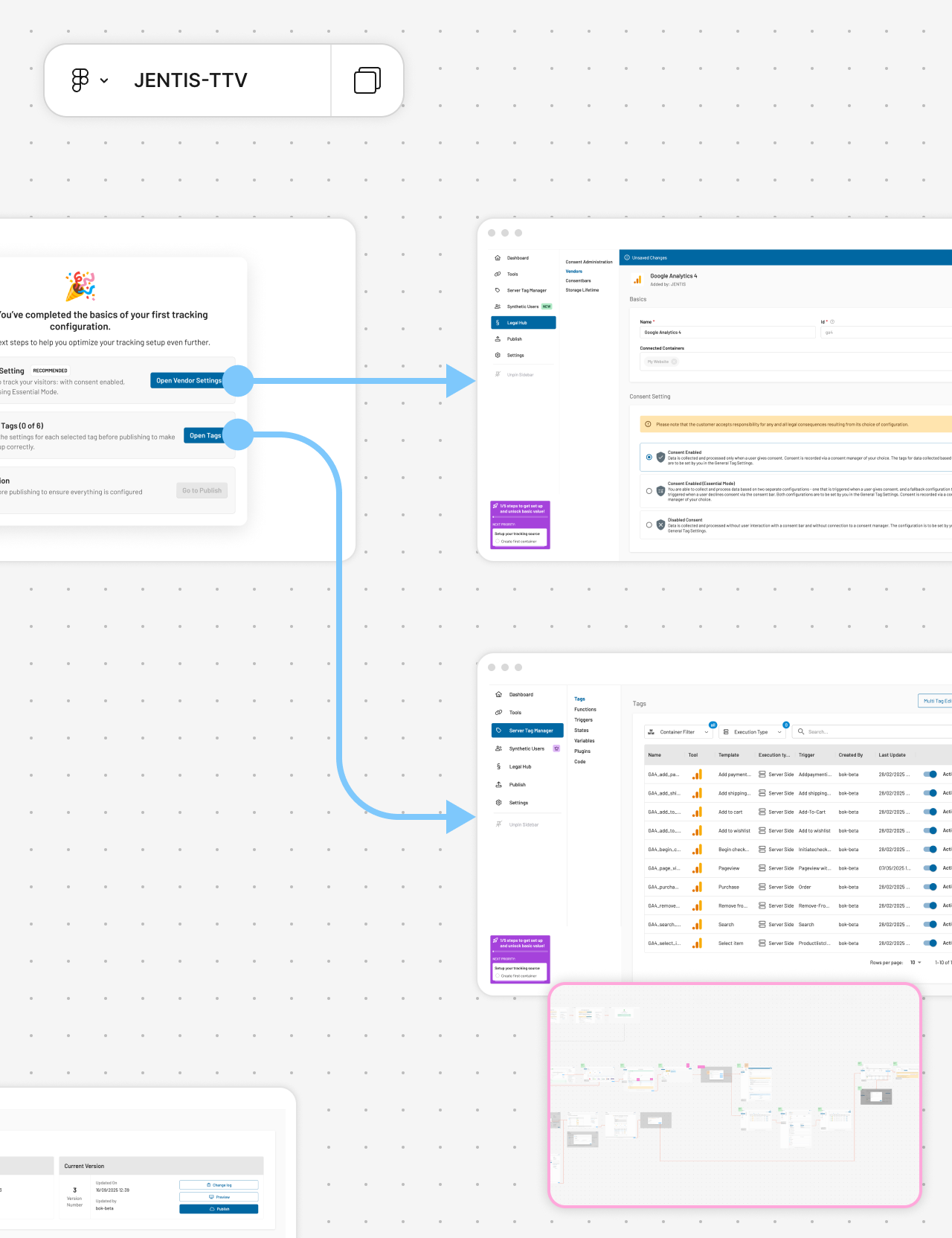The image size is (952, 1238).
Task: Click the Trigger column header
Action: pyautogui.click(x=807, y=755)
